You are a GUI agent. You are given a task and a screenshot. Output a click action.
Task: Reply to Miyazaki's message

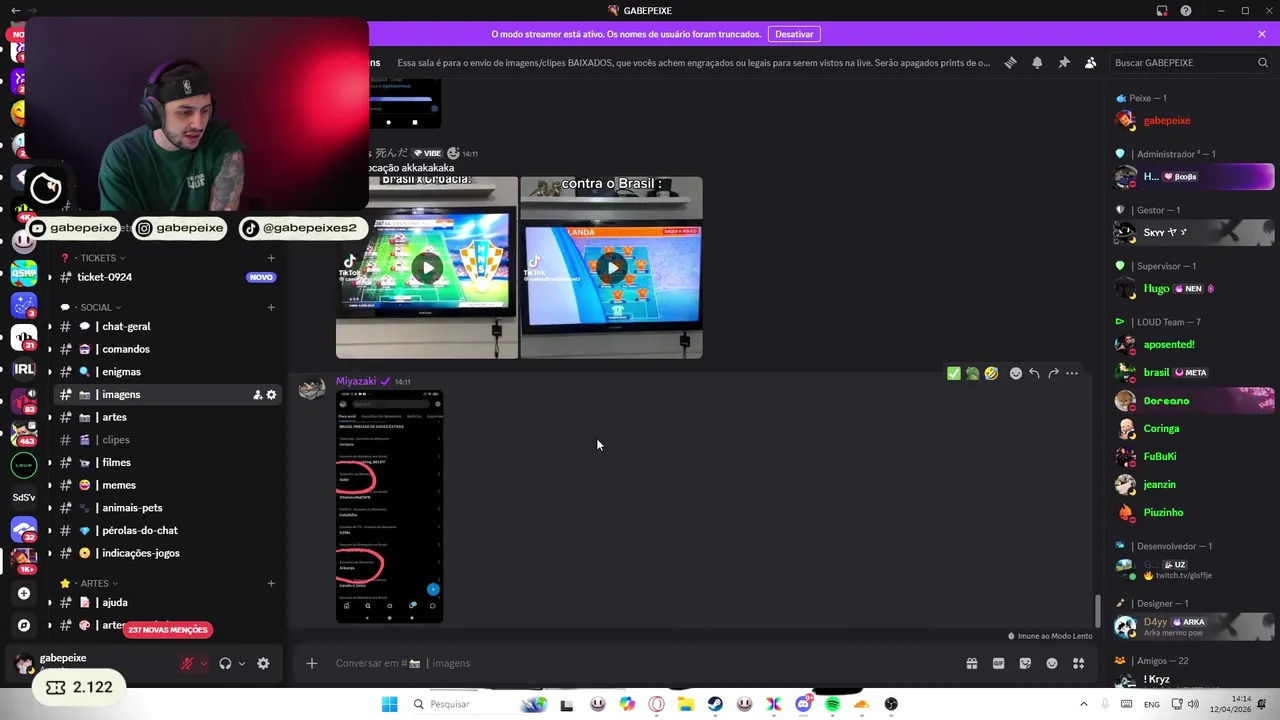(1034, 373)
